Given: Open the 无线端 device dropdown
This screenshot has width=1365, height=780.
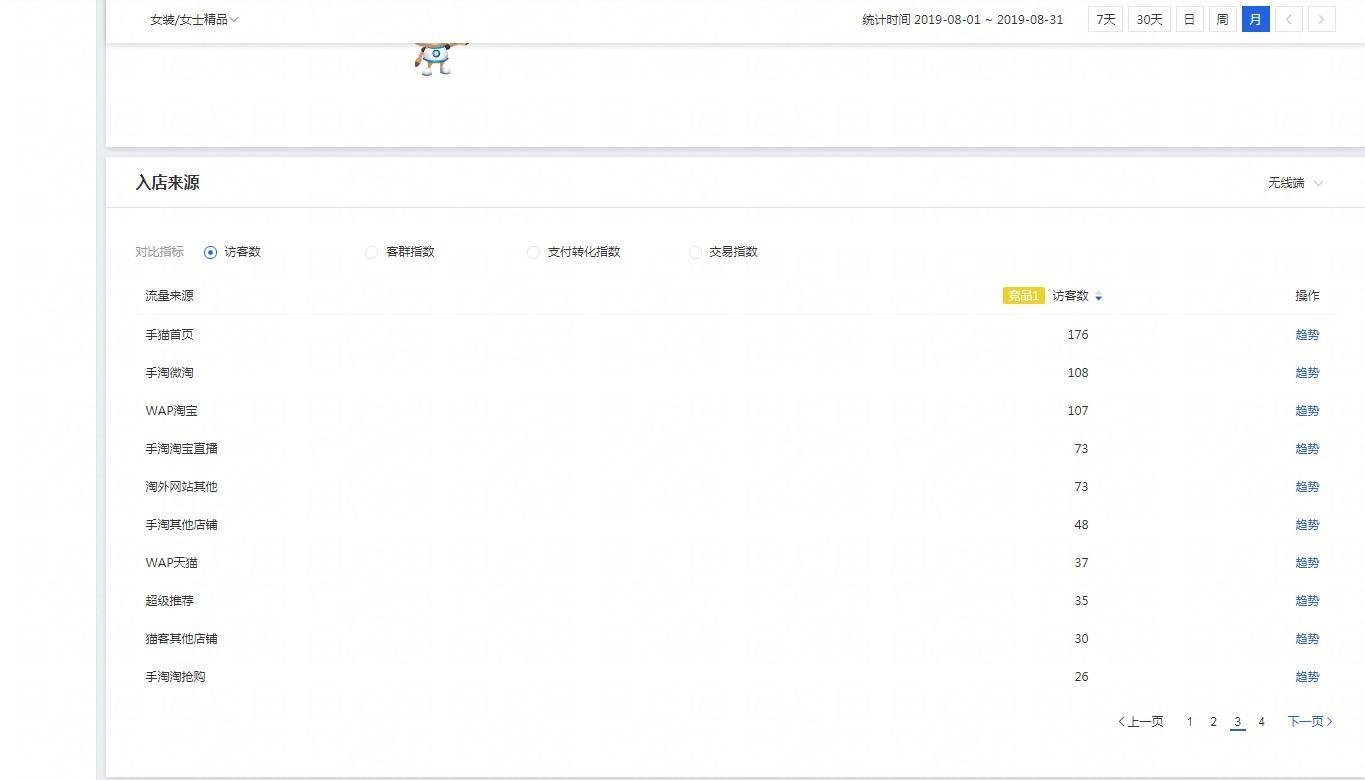Looking at the screenshot, I should coord(1295,183).
